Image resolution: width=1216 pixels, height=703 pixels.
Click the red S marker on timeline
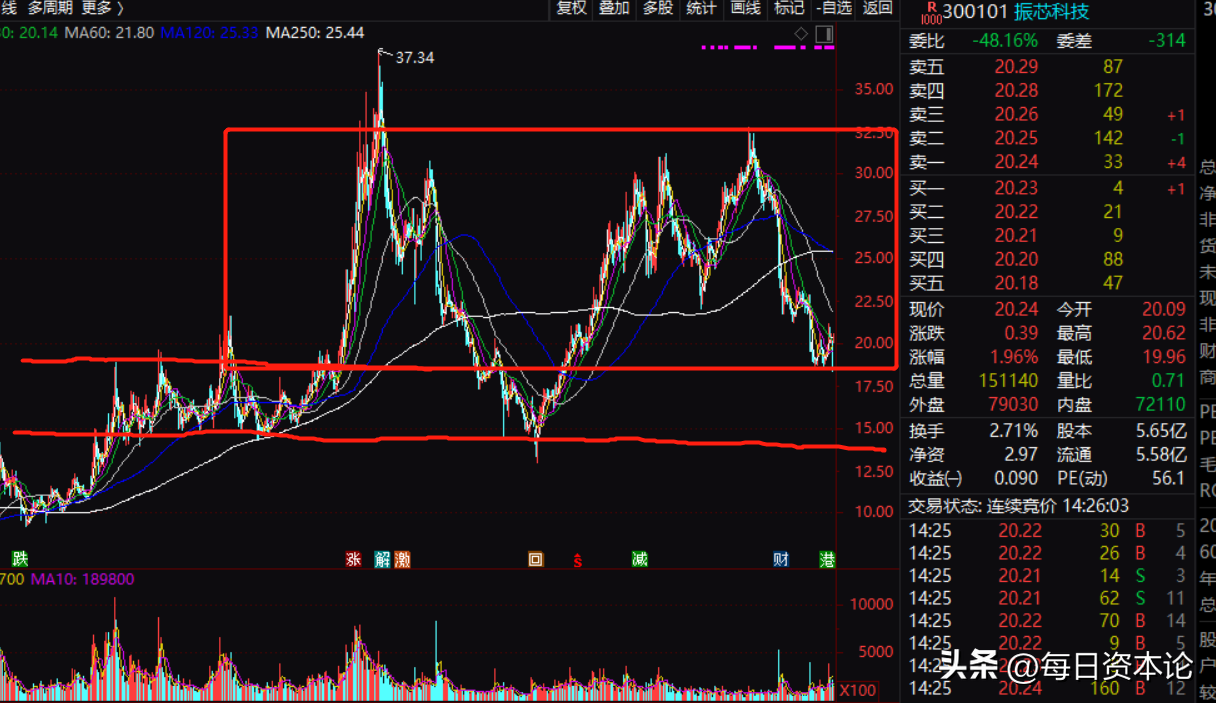577,560
